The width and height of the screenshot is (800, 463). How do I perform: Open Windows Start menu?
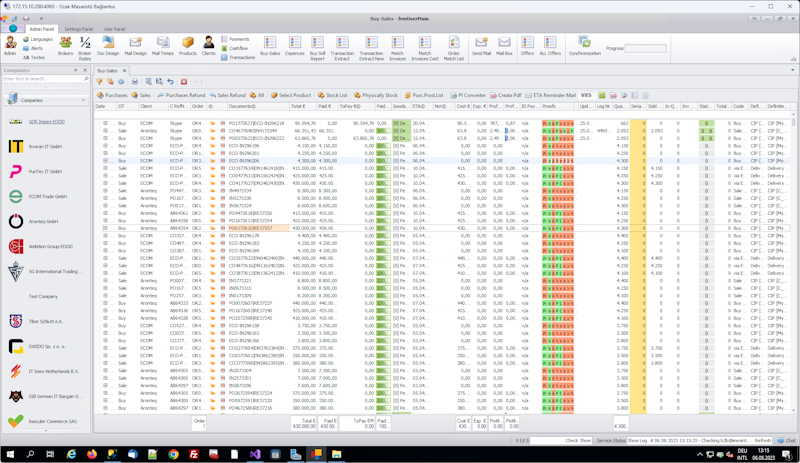tap(10, 454)
